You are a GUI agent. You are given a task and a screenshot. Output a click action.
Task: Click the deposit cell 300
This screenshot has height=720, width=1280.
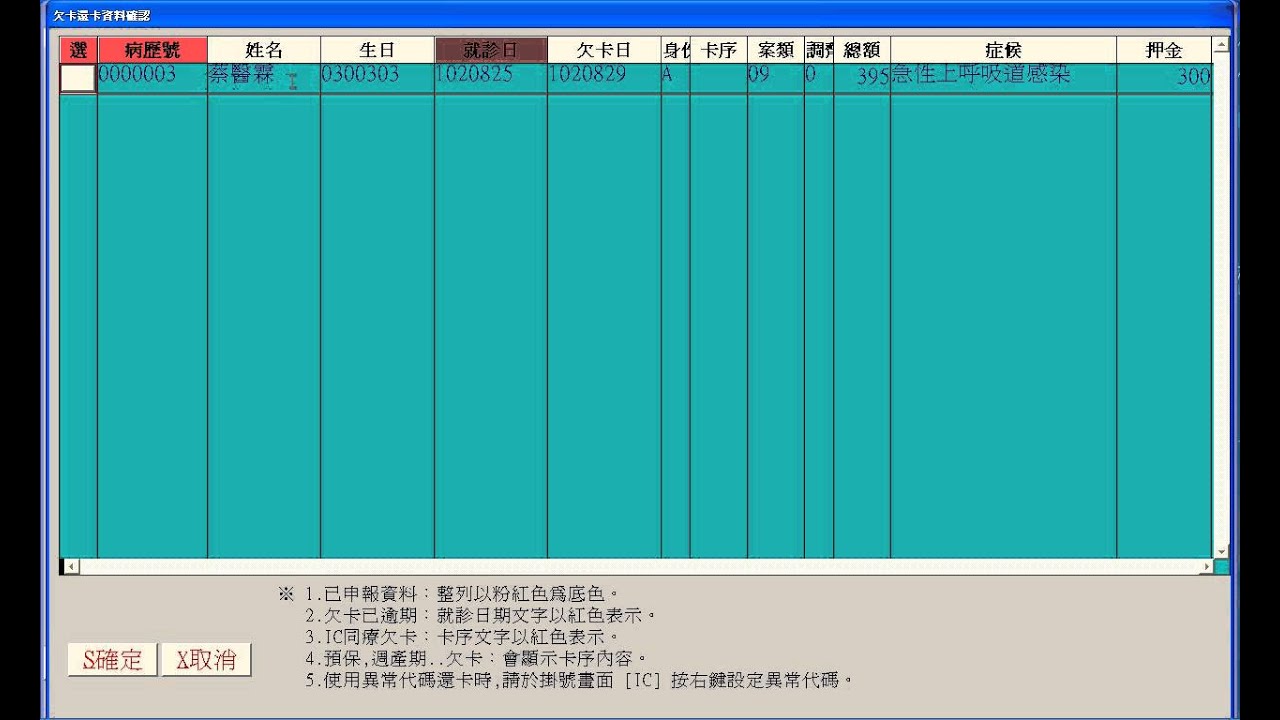[1164, 78]
